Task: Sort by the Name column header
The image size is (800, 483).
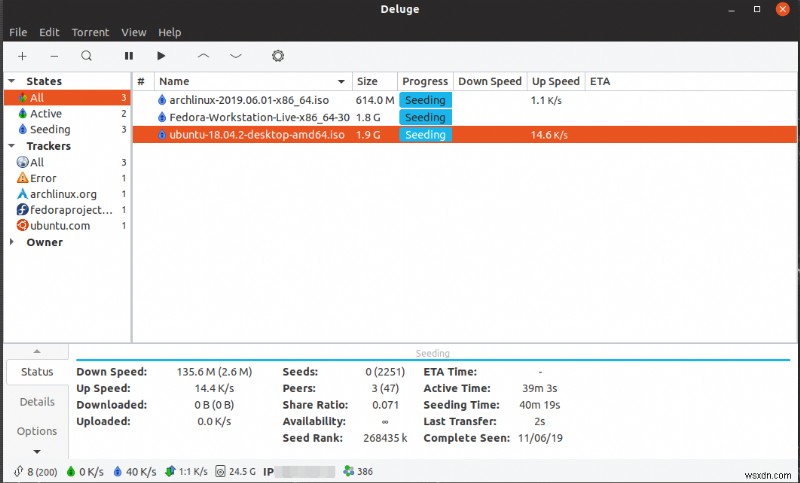Action: coord(253,81)
